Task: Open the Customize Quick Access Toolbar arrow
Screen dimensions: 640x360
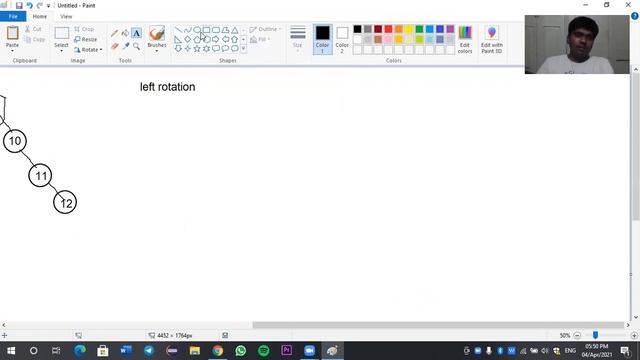Action: (x=48, y=6)
